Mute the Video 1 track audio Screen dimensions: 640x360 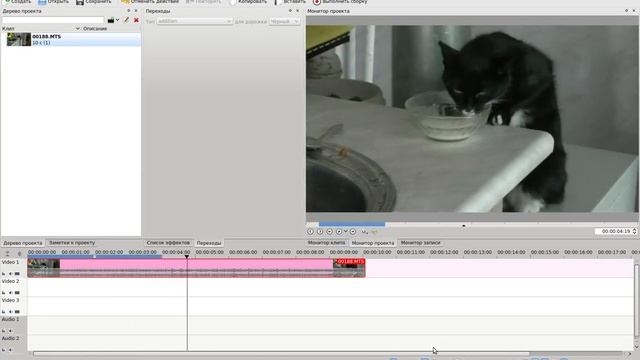point(11,273)
